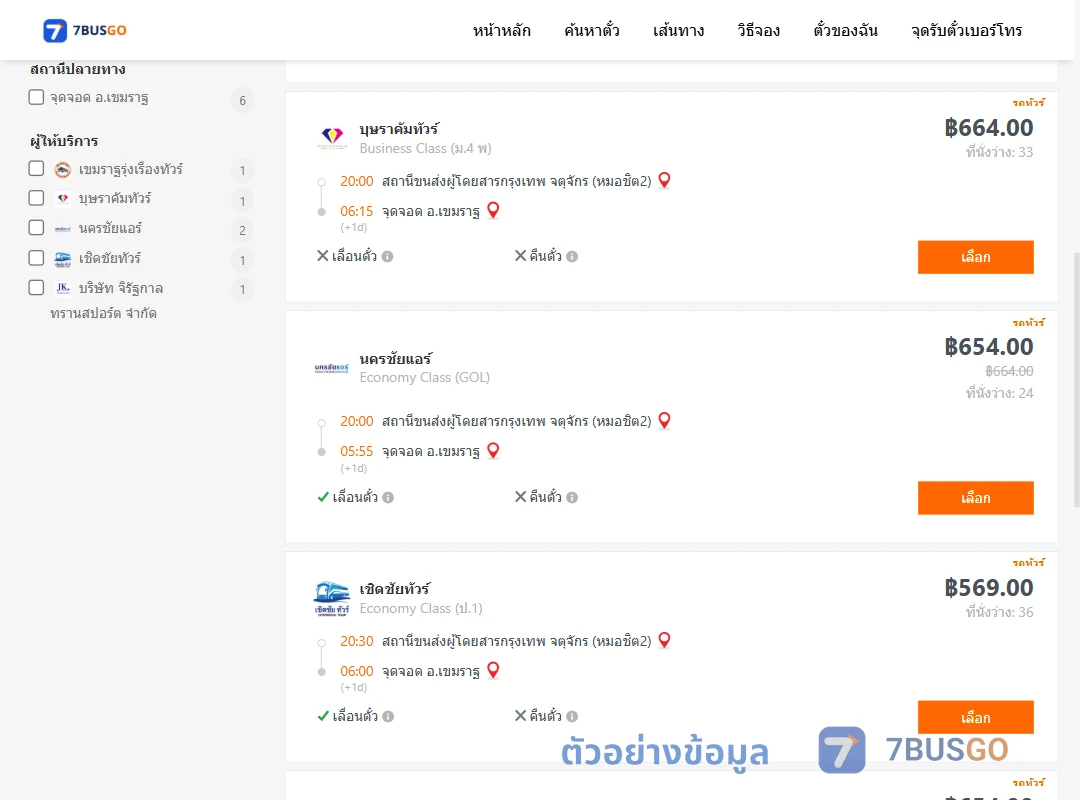Click คืนตั๋ว info icon on นครชัยแอร์ card
This screenshot has width=1080, height=800.
[572, 498]
